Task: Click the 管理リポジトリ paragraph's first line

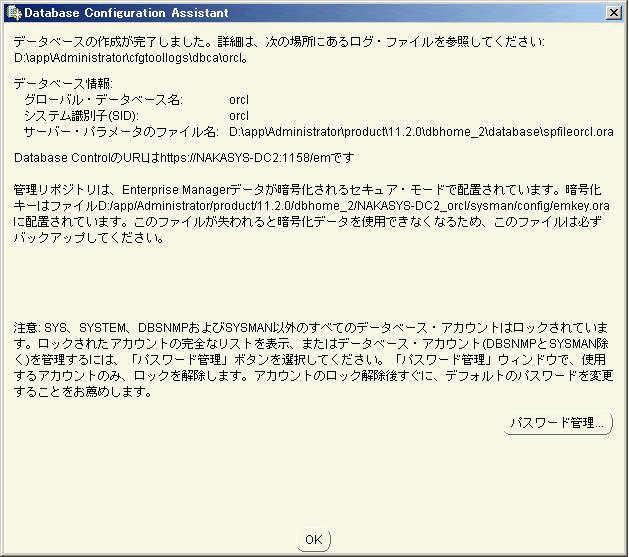Action: (313, 189)
